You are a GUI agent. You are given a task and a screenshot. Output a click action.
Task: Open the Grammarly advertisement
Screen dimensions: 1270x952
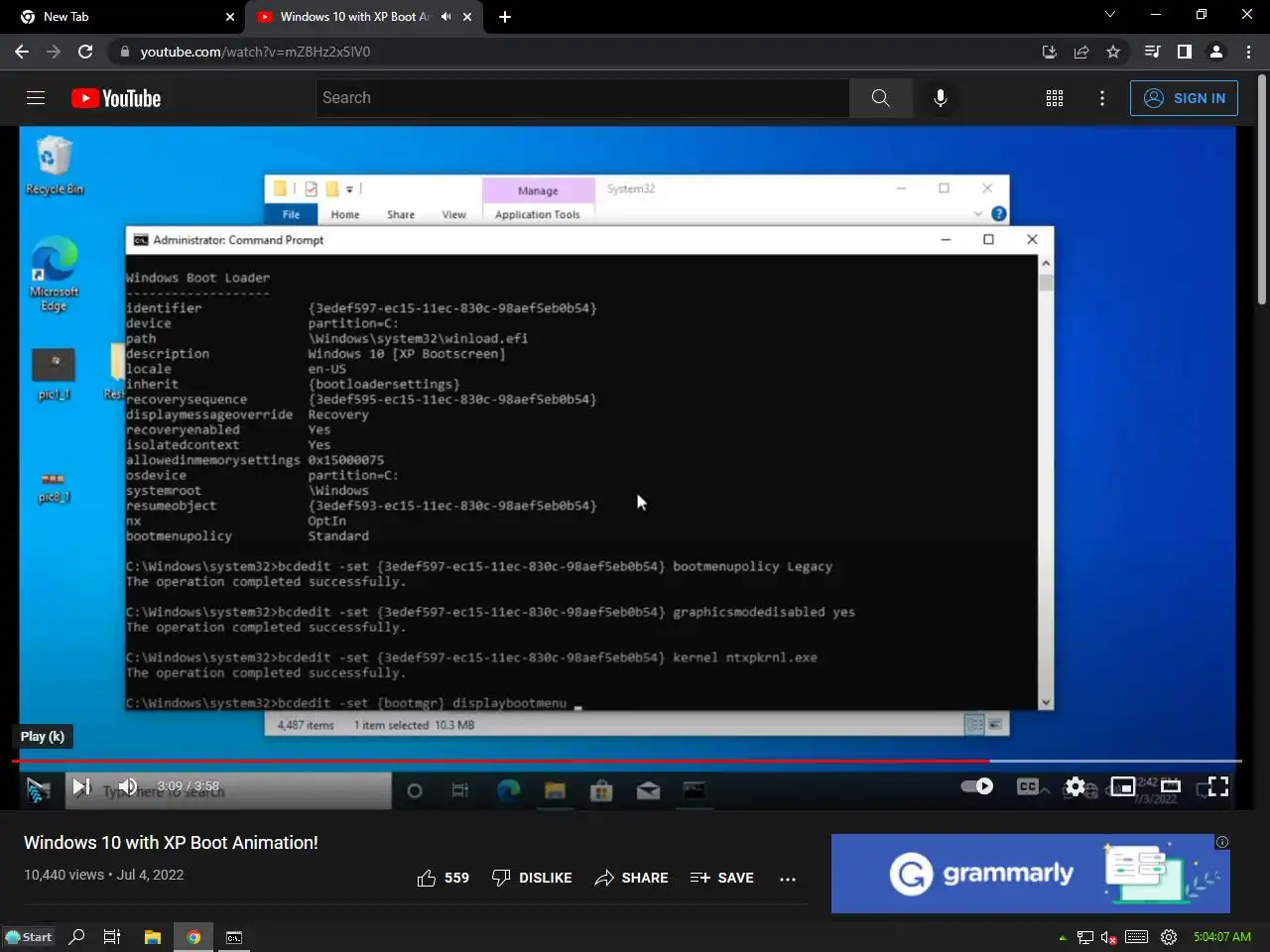click(x=1030, y=874)
